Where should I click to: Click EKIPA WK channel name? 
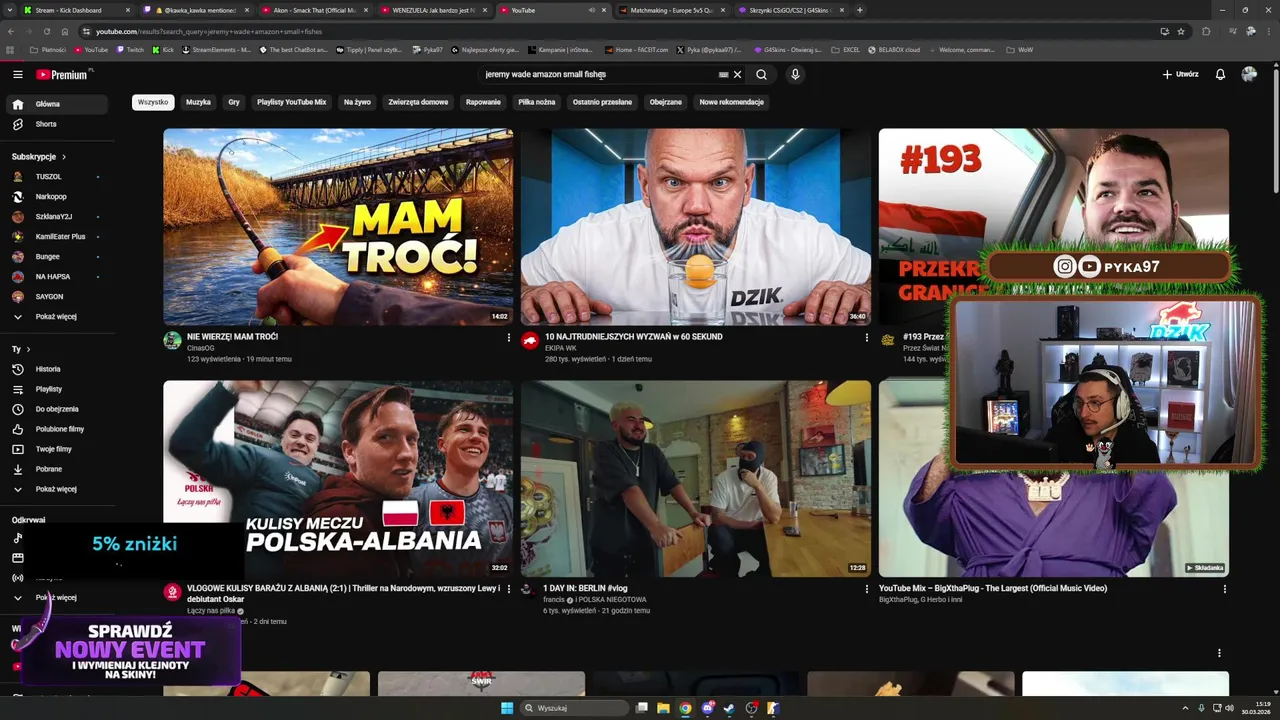coord(561,348)
